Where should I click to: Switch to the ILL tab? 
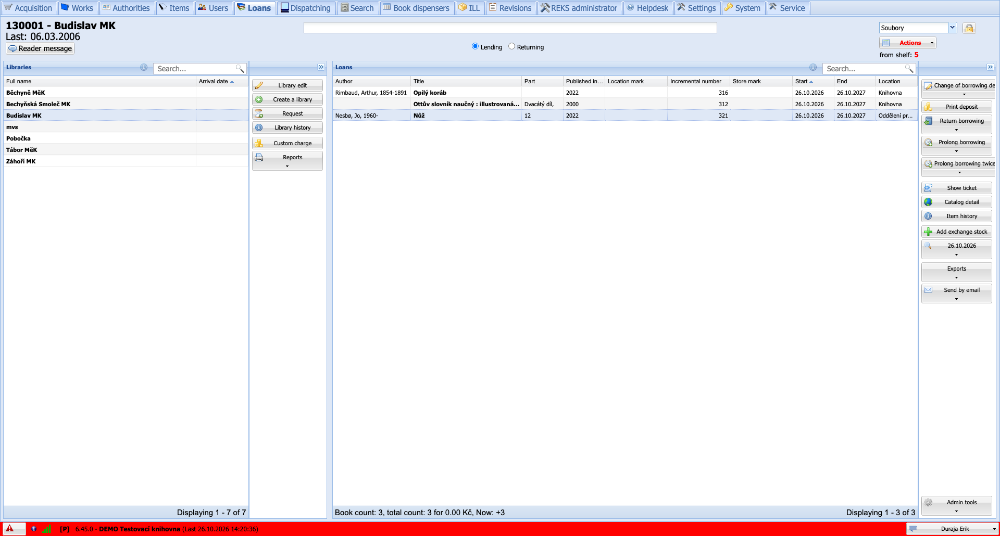(469, 8)
